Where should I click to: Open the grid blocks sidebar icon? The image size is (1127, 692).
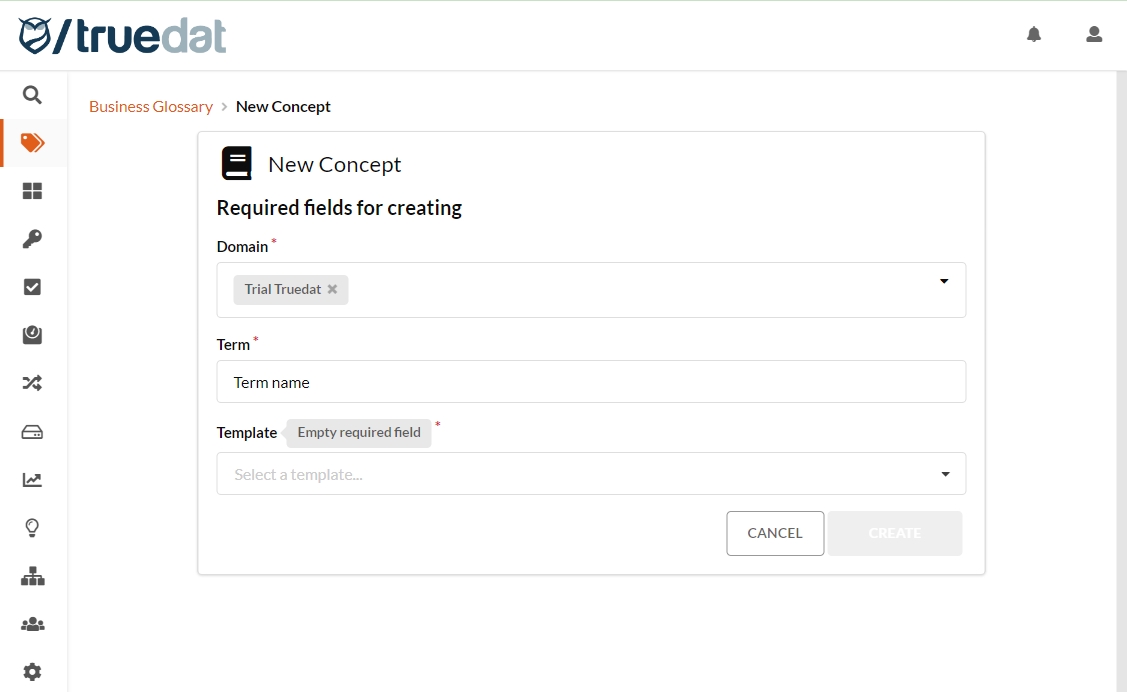(32, 191)
